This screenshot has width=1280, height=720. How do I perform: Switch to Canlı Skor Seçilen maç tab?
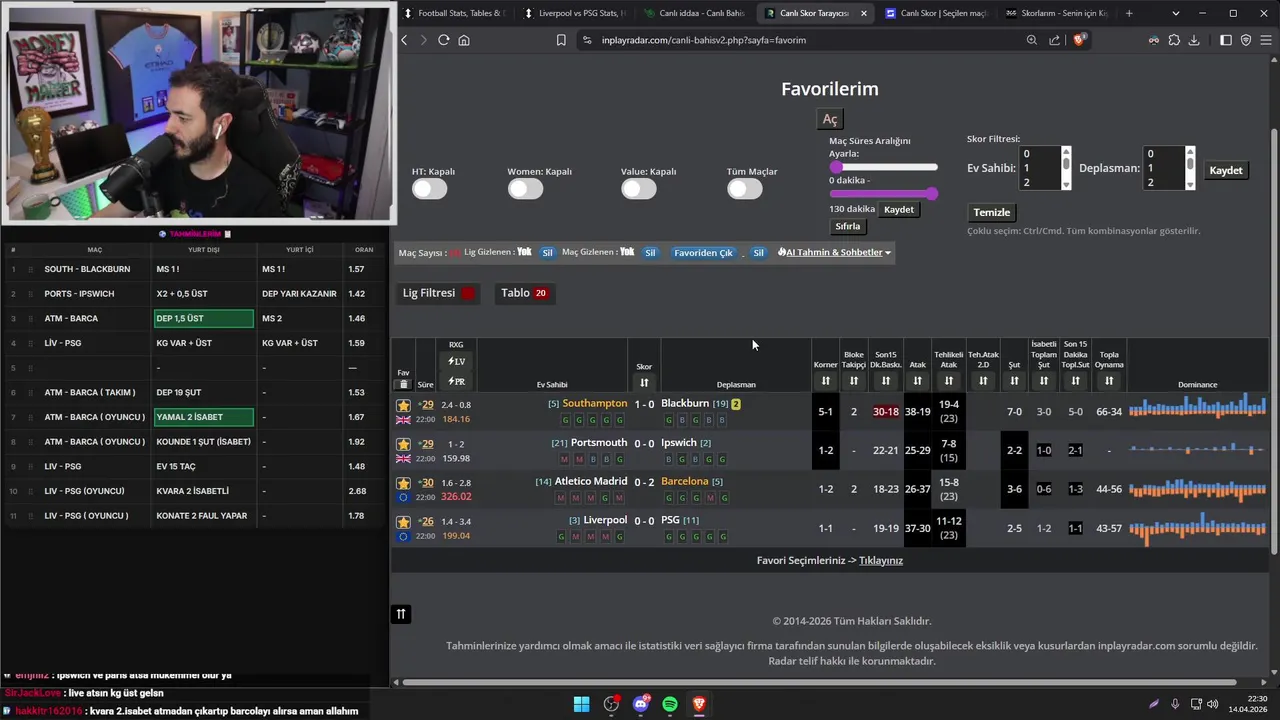tap(935, 13)
